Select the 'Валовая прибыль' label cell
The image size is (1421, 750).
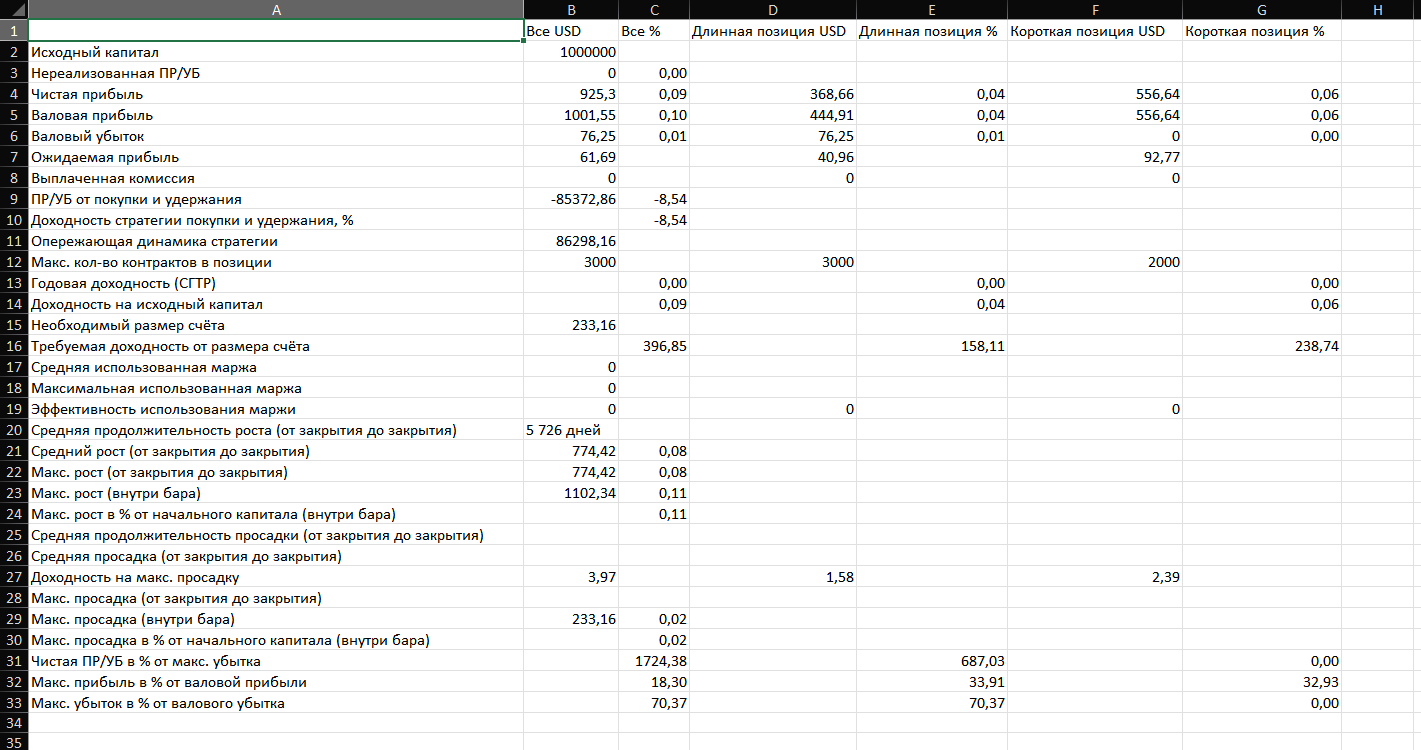click(276, 115)
